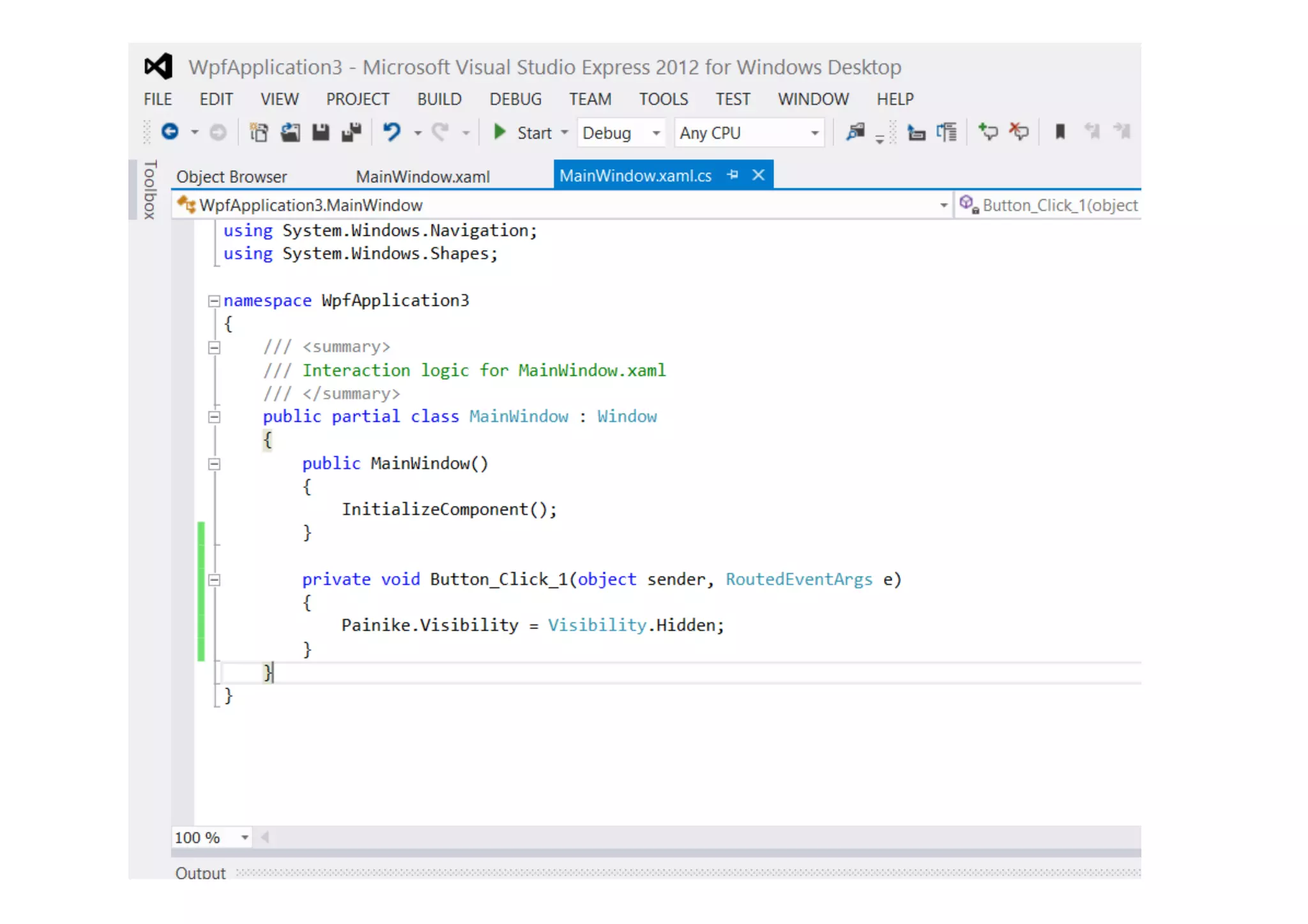Viewport: 1308px width, 924px height.
Task: Start debugging with the green play icon
Action: click(x=499, y=132)
